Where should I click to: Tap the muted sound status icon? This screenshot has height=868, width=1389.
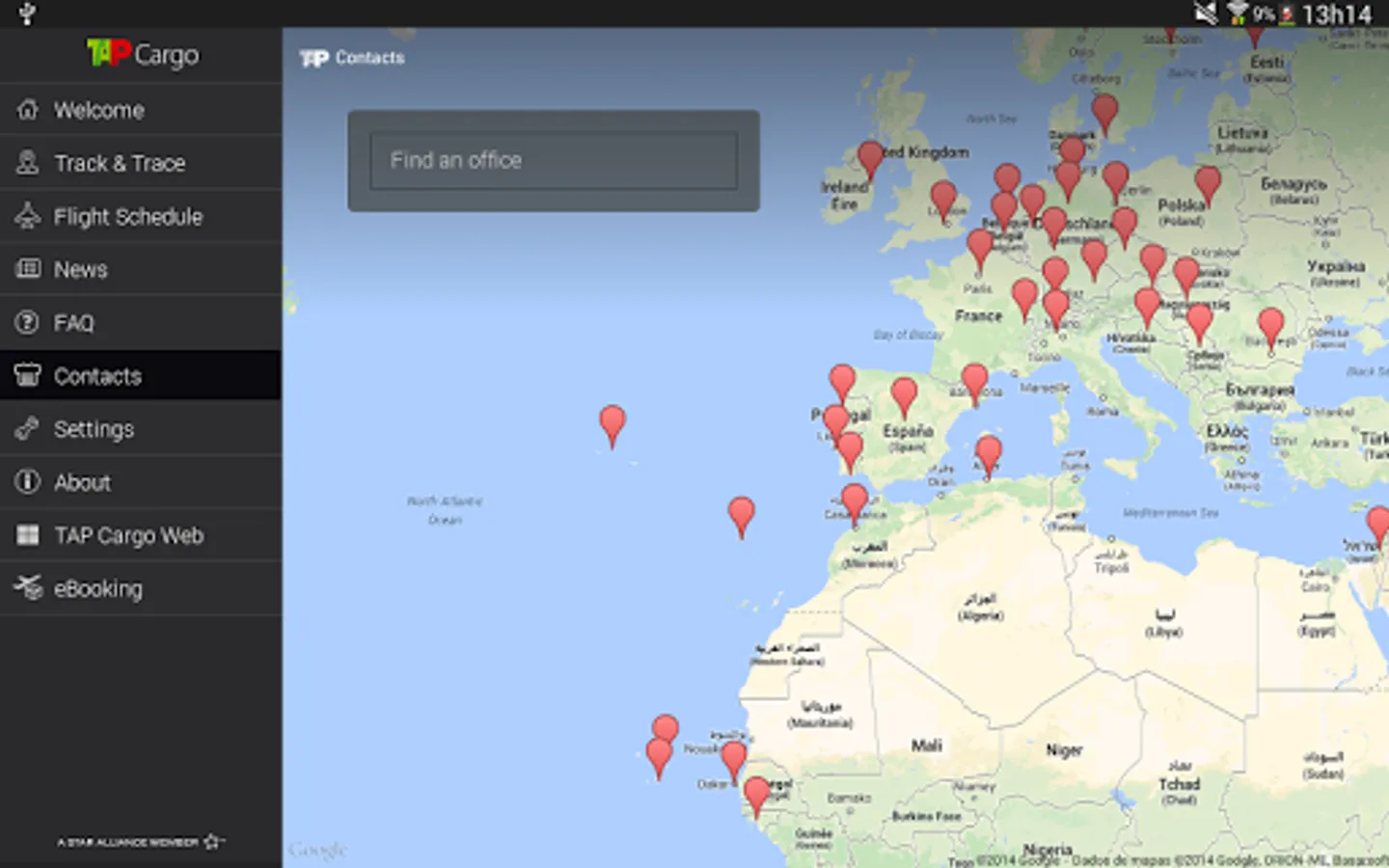click(x=1206, y=14)
